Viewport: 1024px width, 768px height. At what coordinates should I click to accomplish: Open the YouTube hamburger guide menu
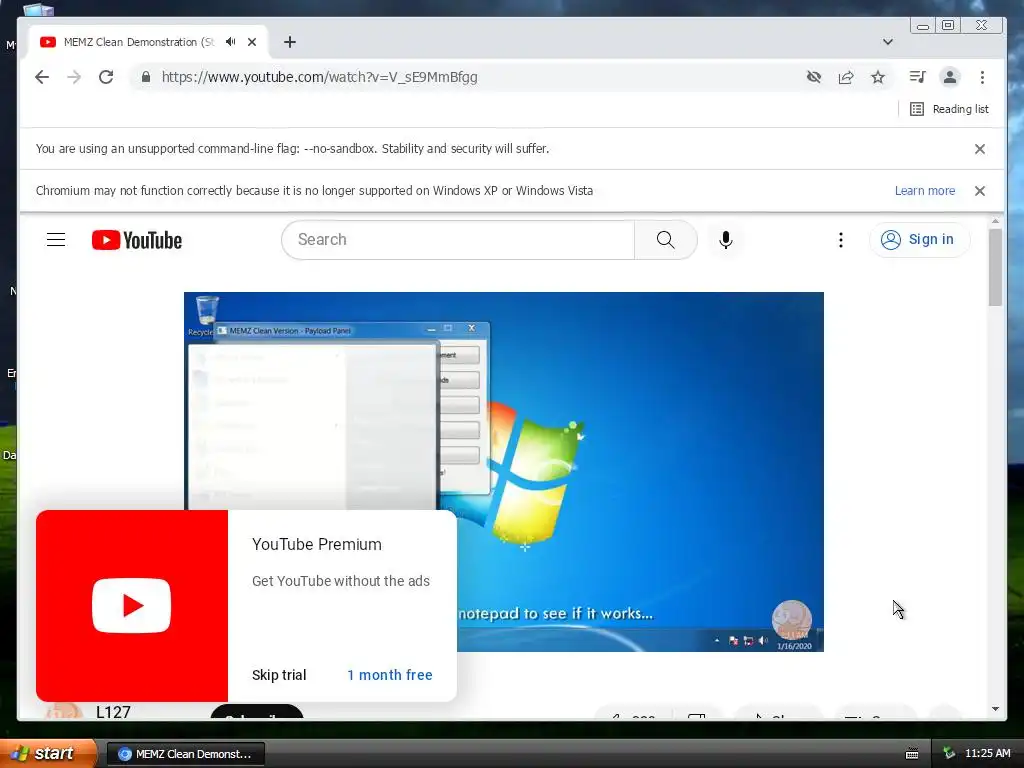56,240
